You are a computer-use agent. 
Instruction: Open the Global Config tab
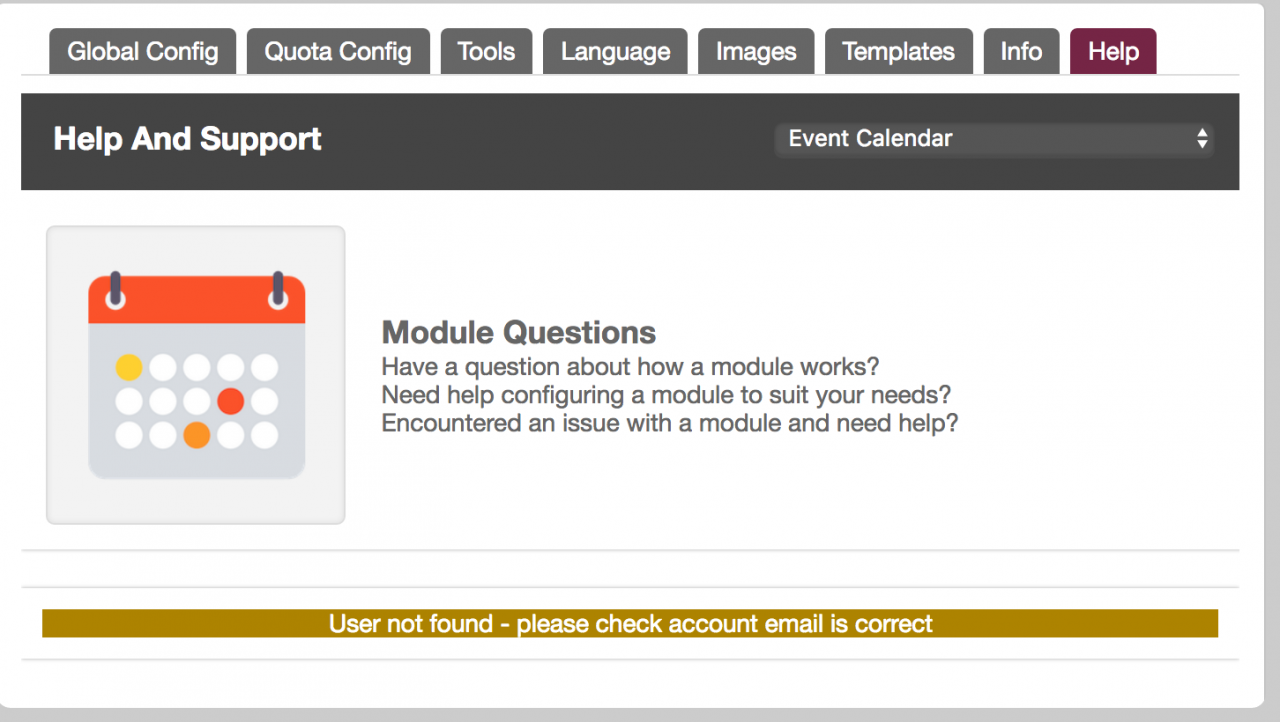tap(143, 52)
